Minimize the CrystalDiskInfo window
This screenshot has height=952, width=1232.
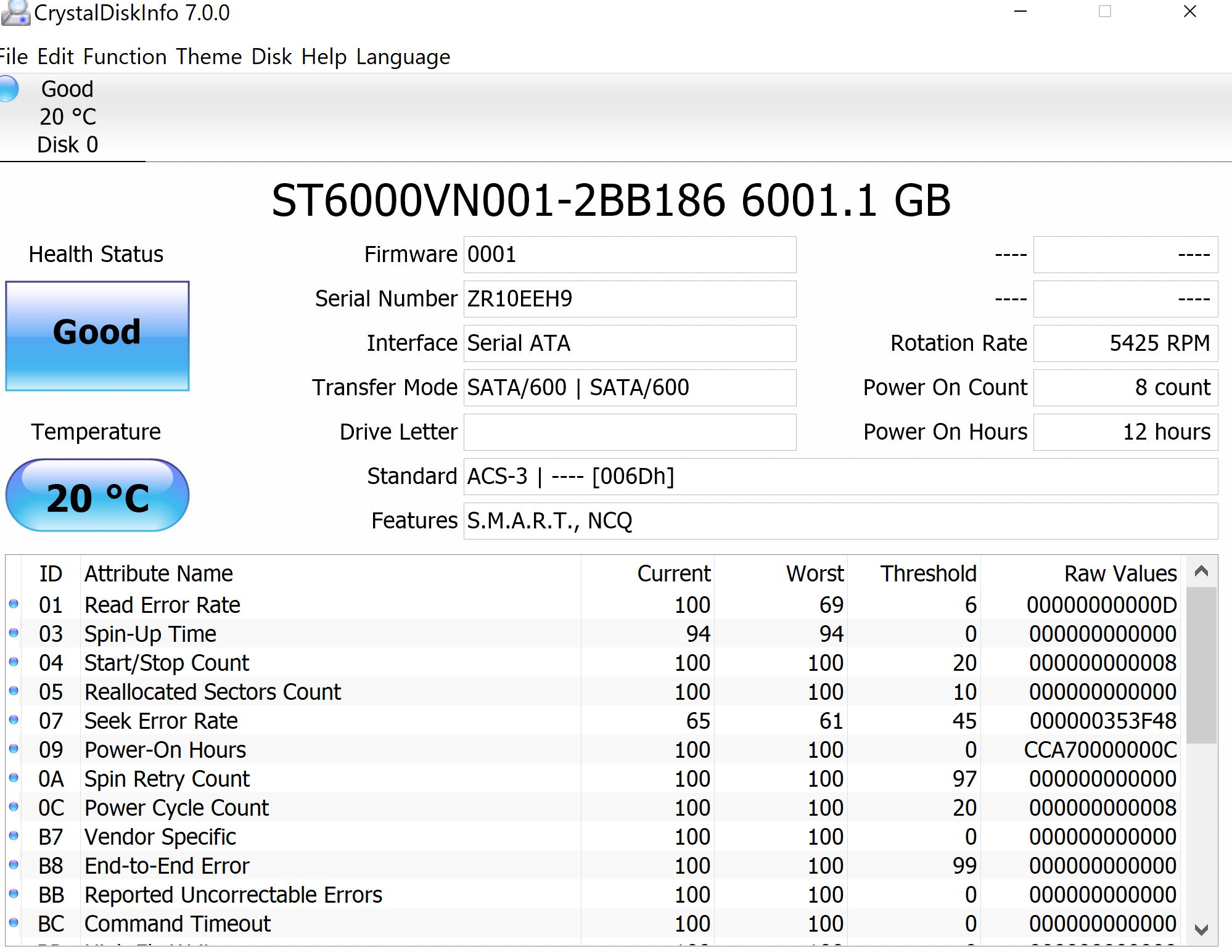(1021, 12)
